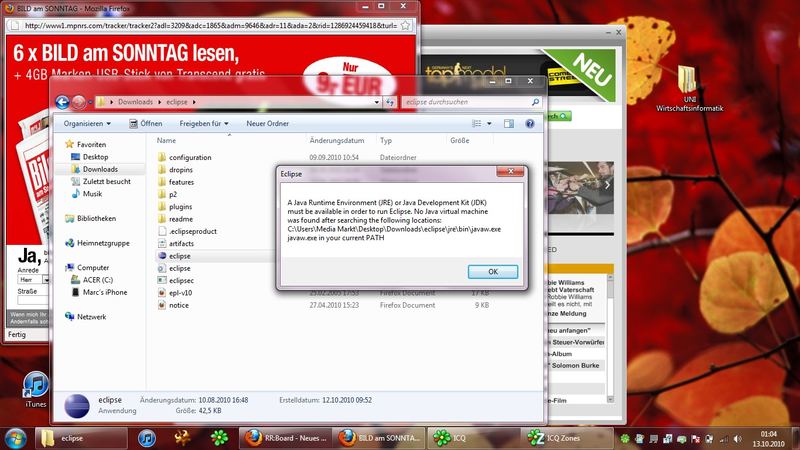Select the artifacts file

click(x=181, y=243)
